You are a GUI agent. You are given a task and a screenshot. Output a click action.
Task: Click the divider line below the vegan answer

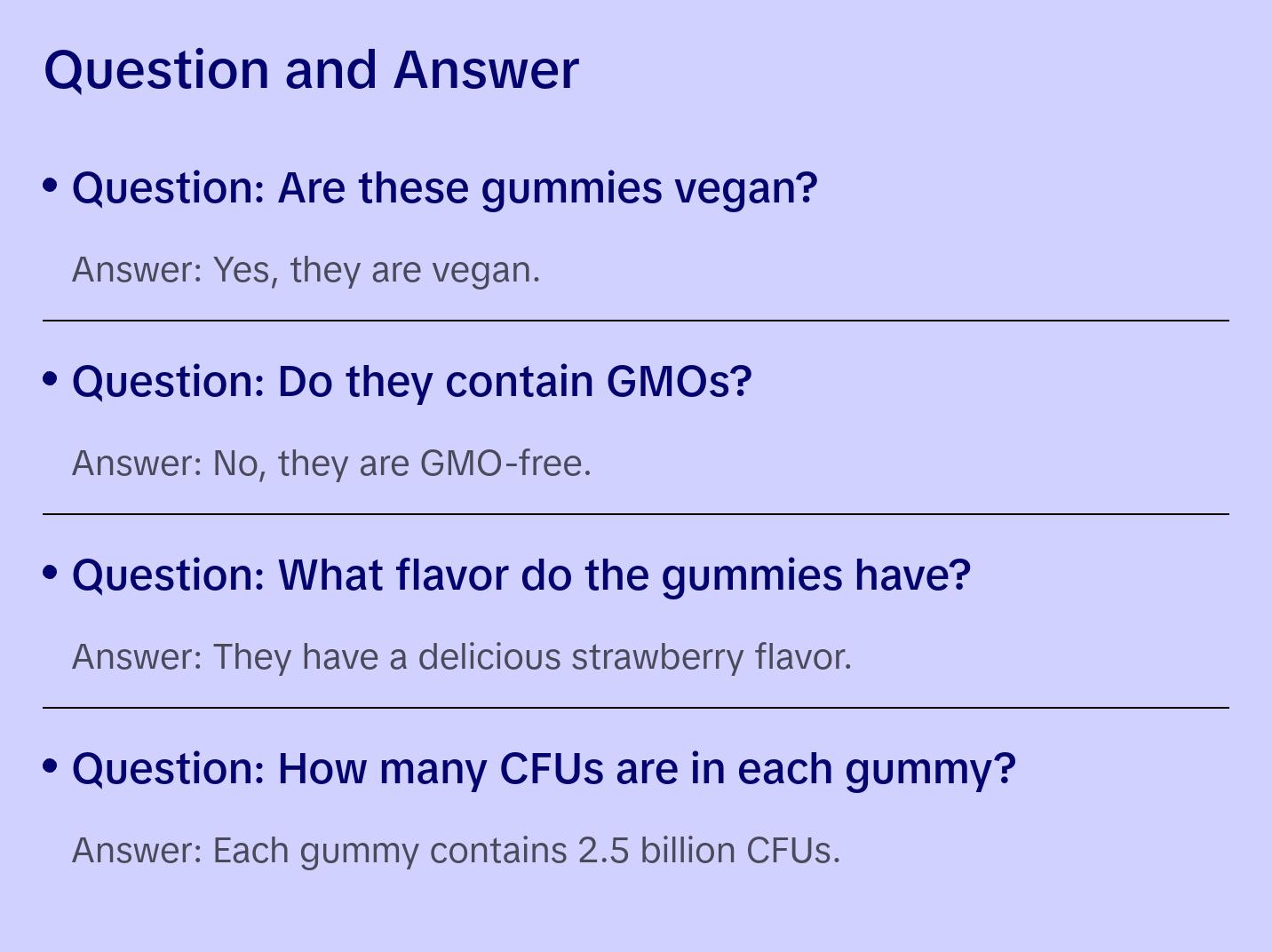(636, 321)
